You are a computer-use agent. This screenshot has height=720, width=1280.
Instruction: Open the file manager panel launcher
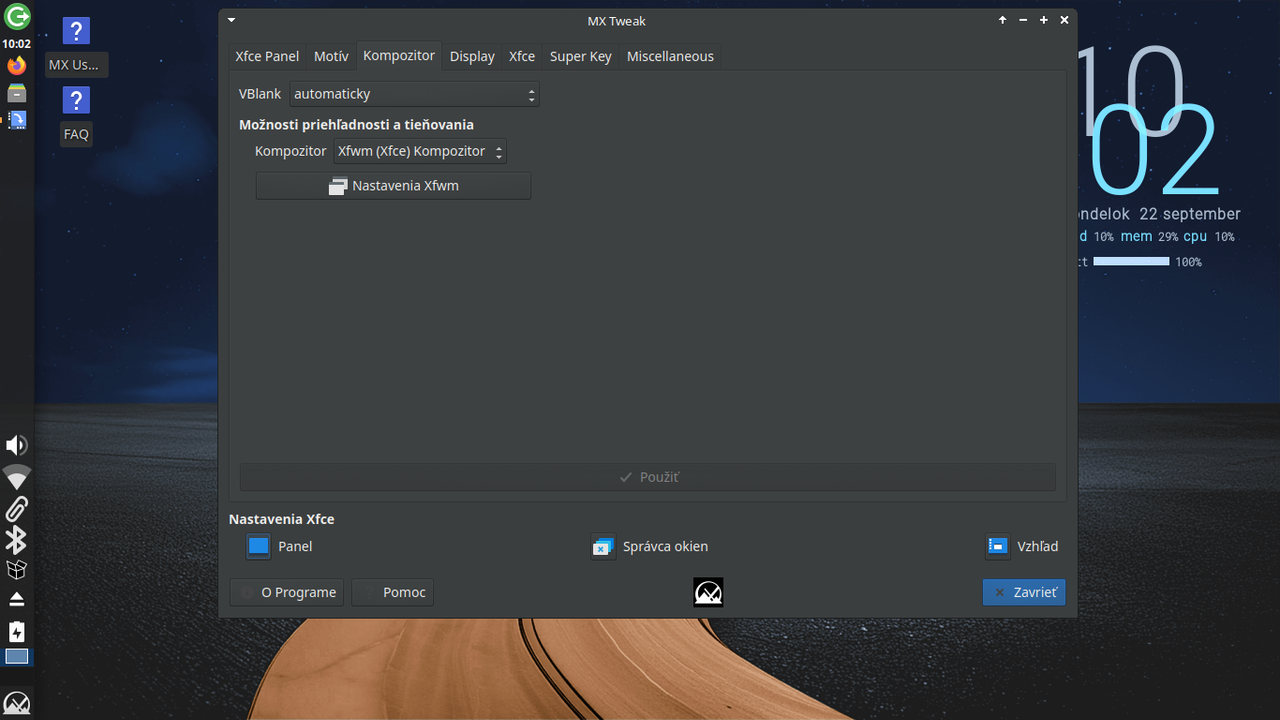(x=17, y=93)
